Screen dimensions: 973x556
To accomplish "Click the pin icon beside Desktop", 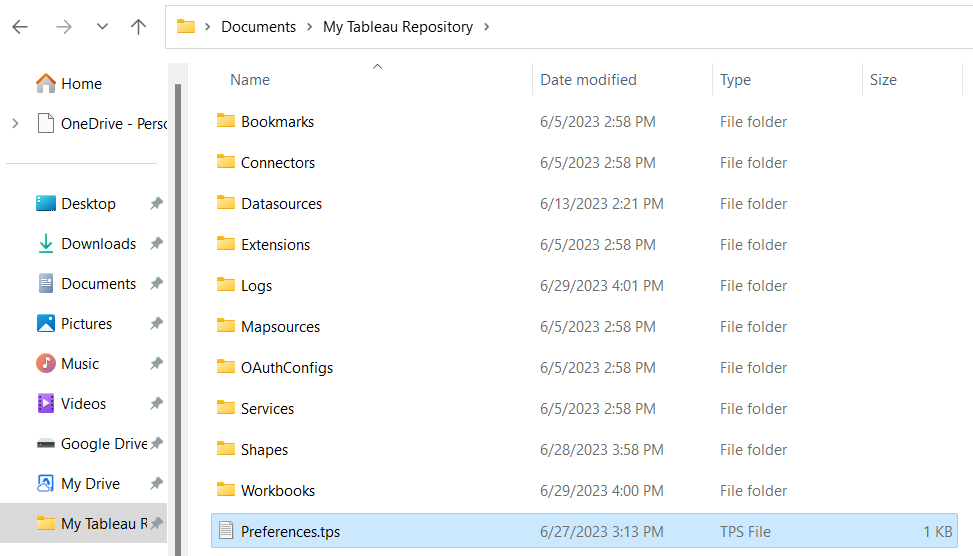I will [x=156, y=204].
